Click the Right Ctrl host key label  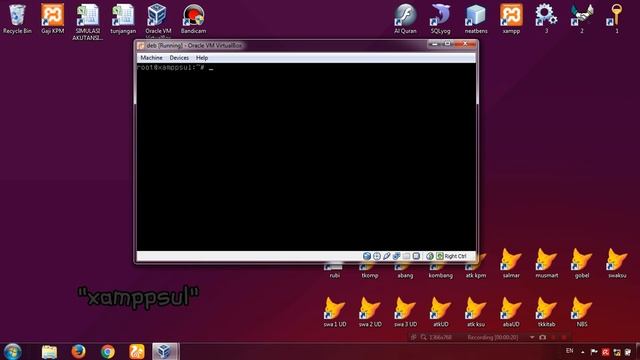tap(456, 256)
